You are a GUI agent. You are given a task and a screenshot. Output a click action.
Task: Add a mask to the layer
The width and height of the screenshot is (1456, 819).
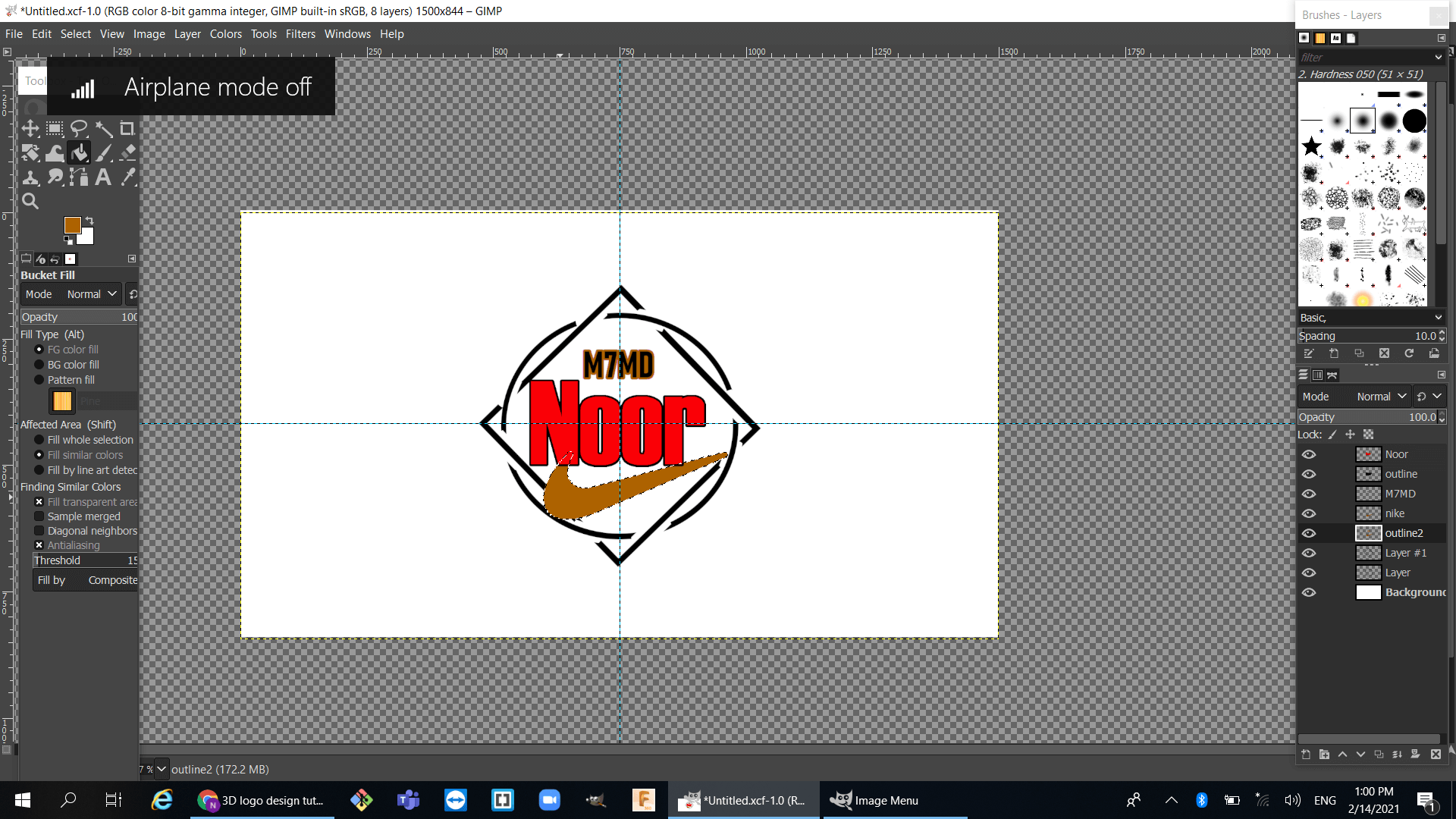click(1415, 755)
